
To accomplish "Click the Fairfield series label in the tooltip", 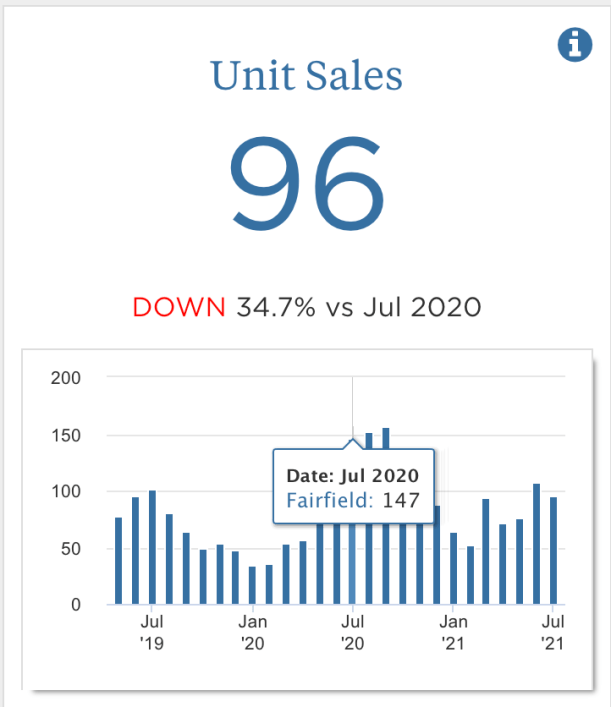I will [x=329, y=501].
